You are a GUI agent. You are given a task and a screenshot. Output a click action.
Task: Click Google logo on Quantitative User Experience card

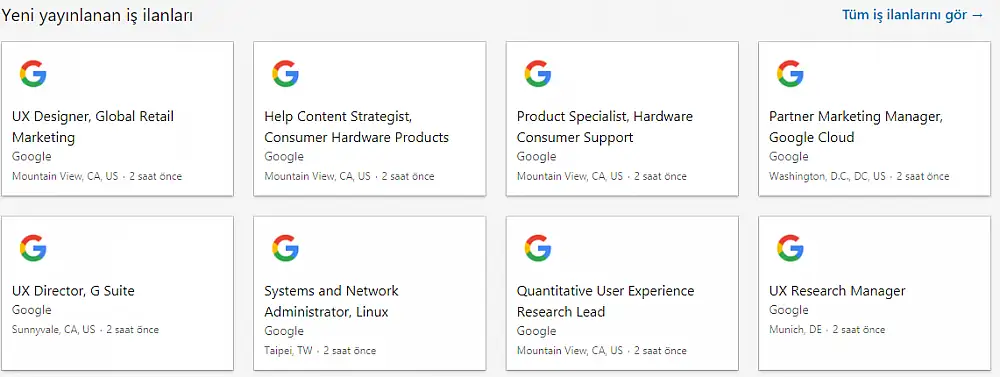(x=538, y=248)
